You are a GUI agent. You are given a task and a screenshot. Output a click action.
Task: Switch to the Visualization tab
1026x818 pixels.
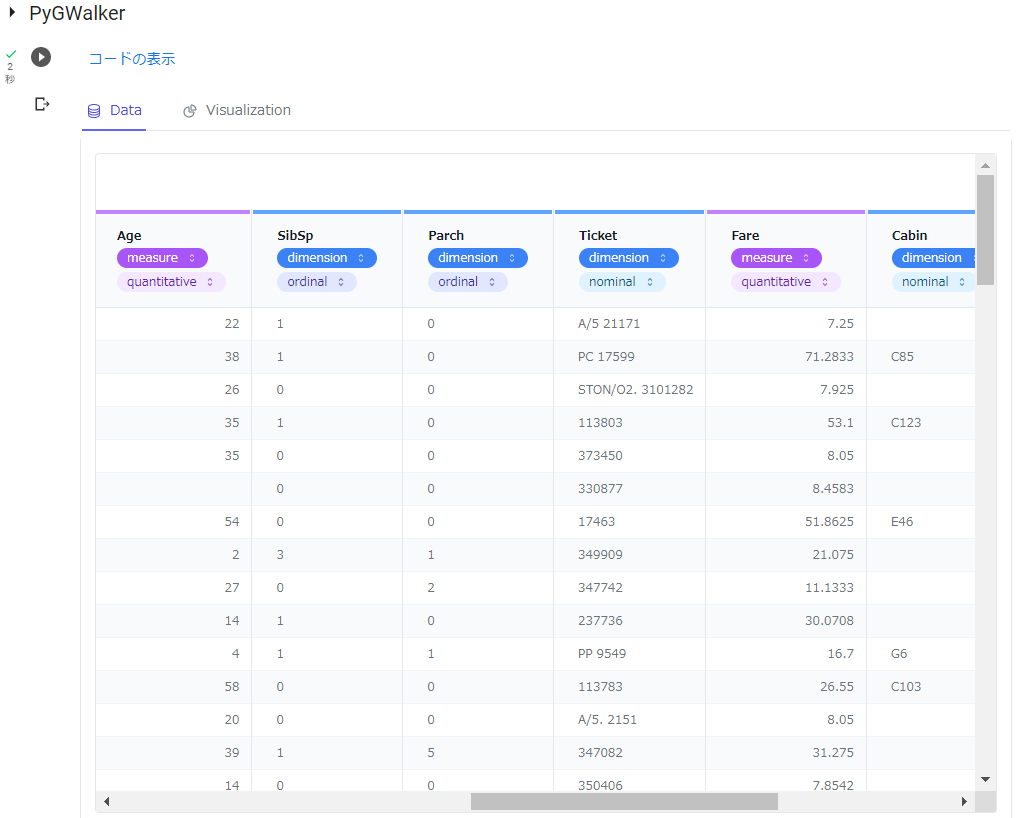coord(237,110)
